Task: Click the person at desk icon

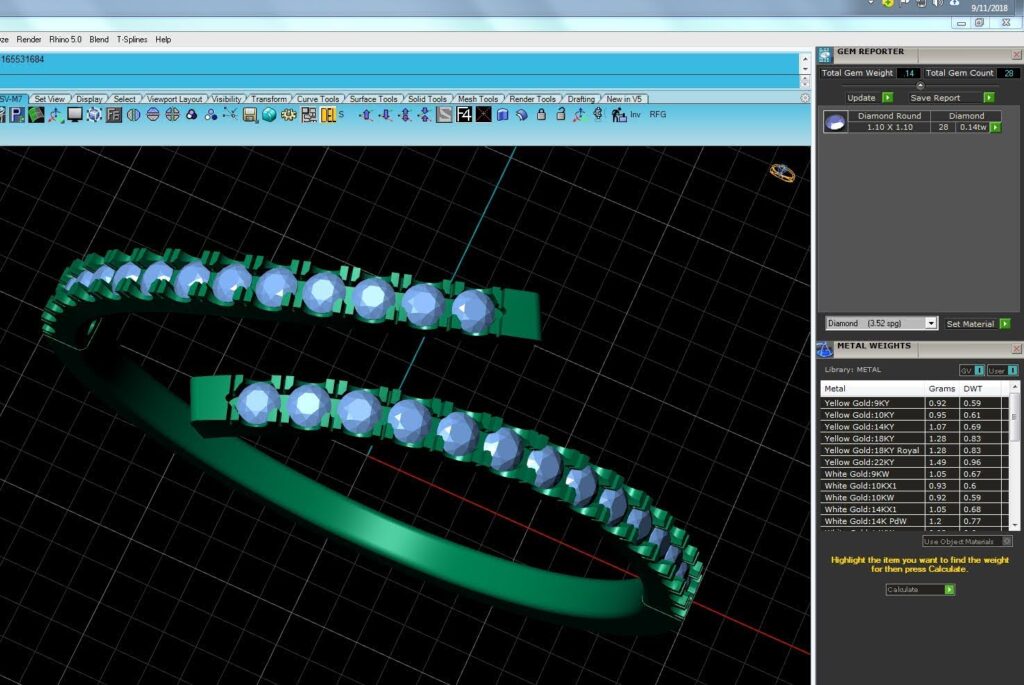Action: click(x=618, y=115)
